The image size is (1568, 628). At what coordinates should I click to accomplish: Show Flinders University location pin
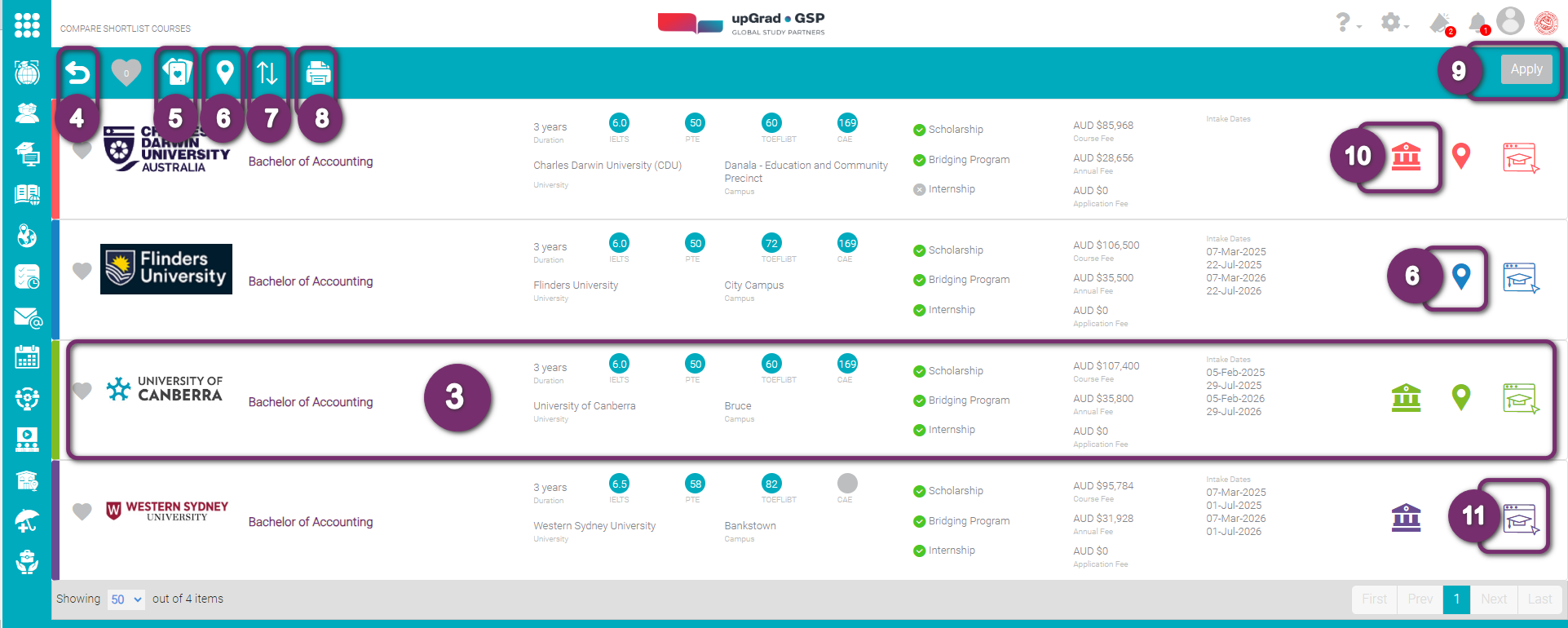(x=1461, y=276)
